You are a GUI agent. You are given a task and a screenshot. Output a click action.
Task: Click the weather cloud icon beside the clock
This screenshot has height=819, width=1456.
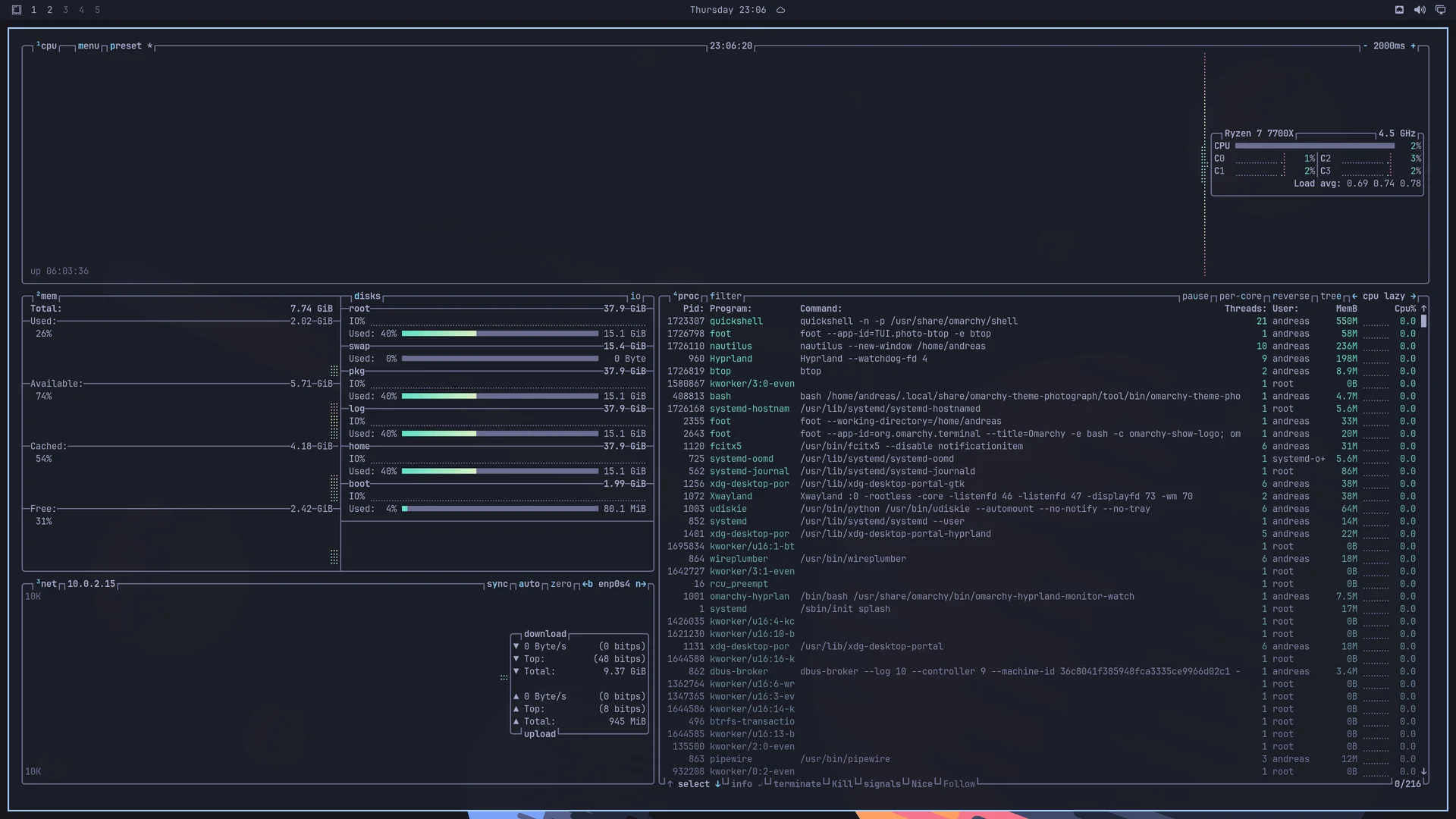tap(780, 10)
